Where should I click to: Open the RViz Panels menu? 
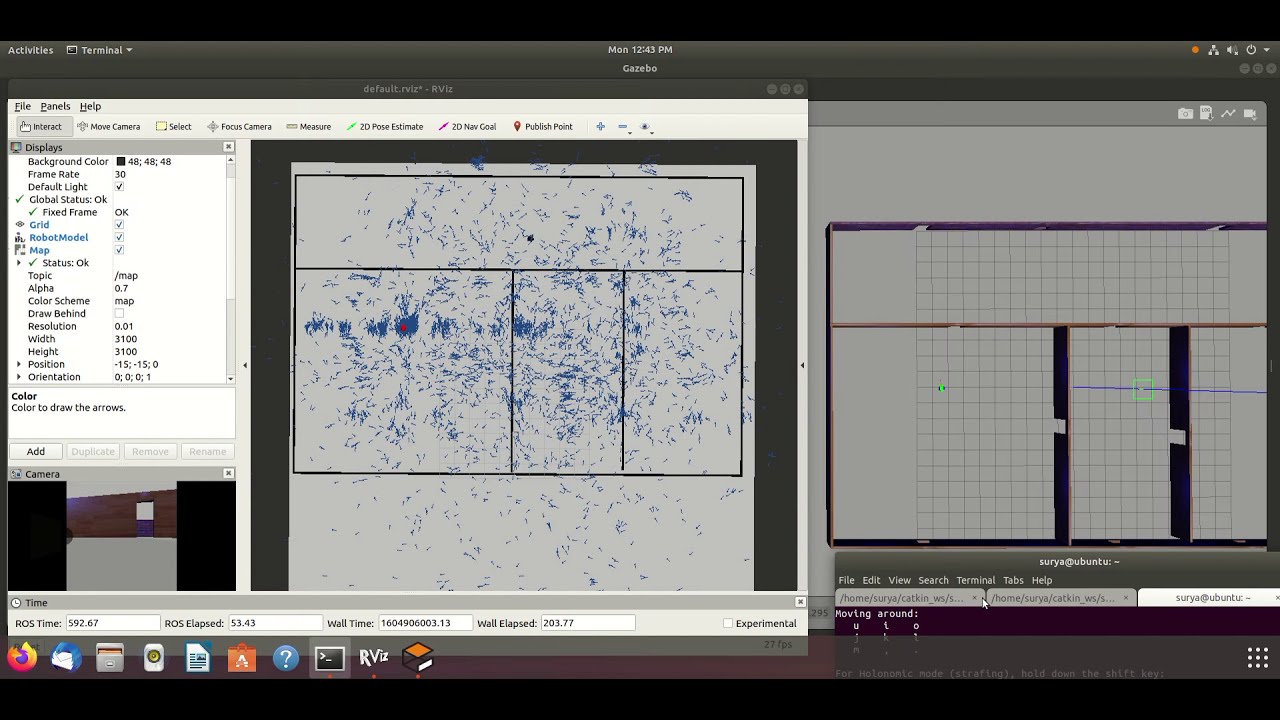55,106
